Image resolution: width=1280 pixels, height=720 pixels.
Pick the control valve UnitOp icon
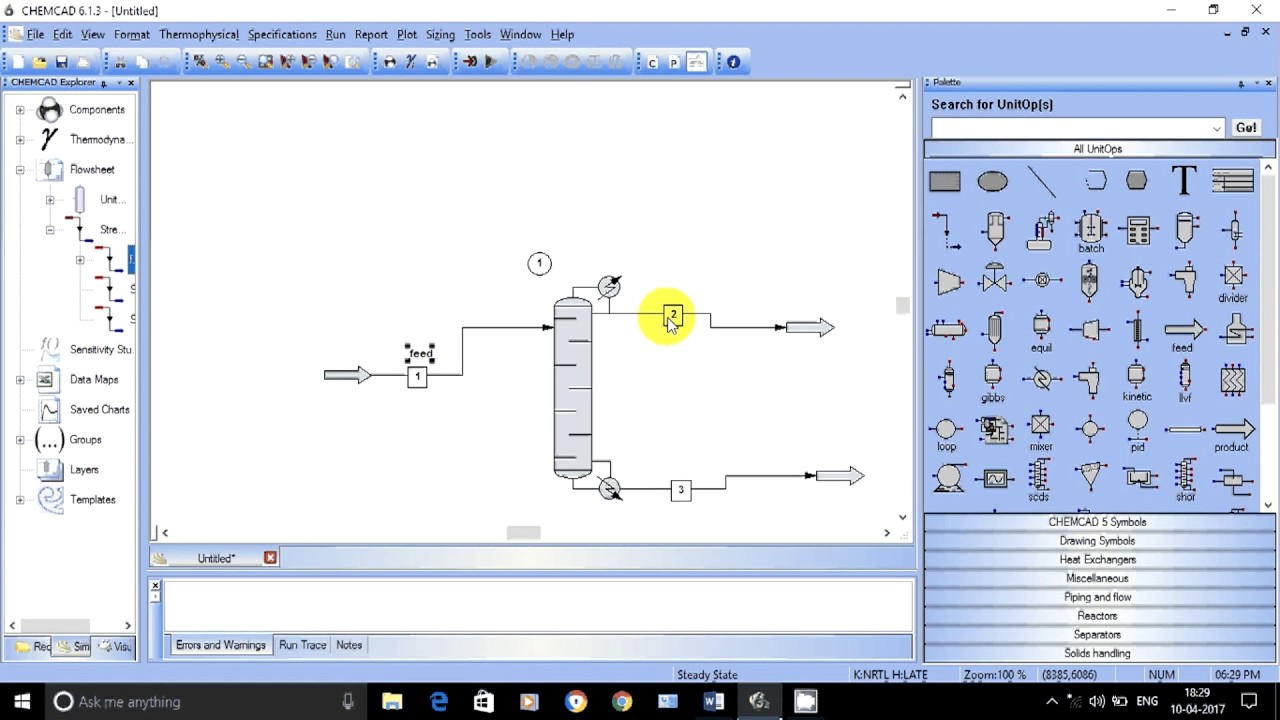pos(994,280)
